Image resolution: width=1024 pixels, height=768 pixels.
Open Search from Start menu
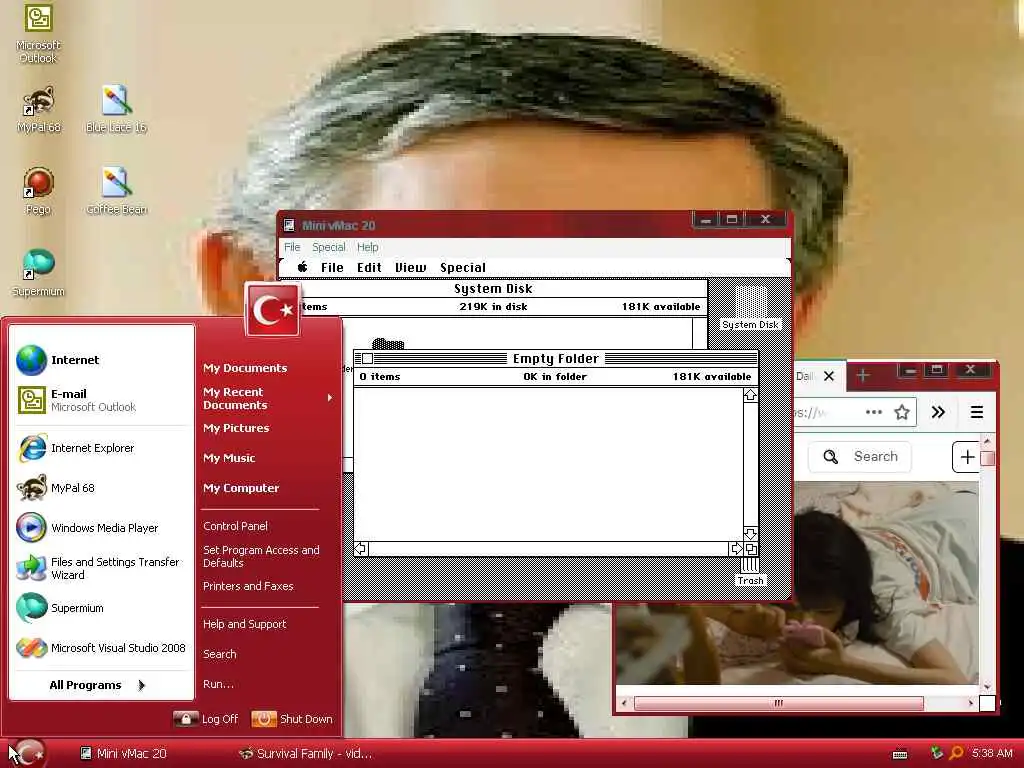(219, 654)
